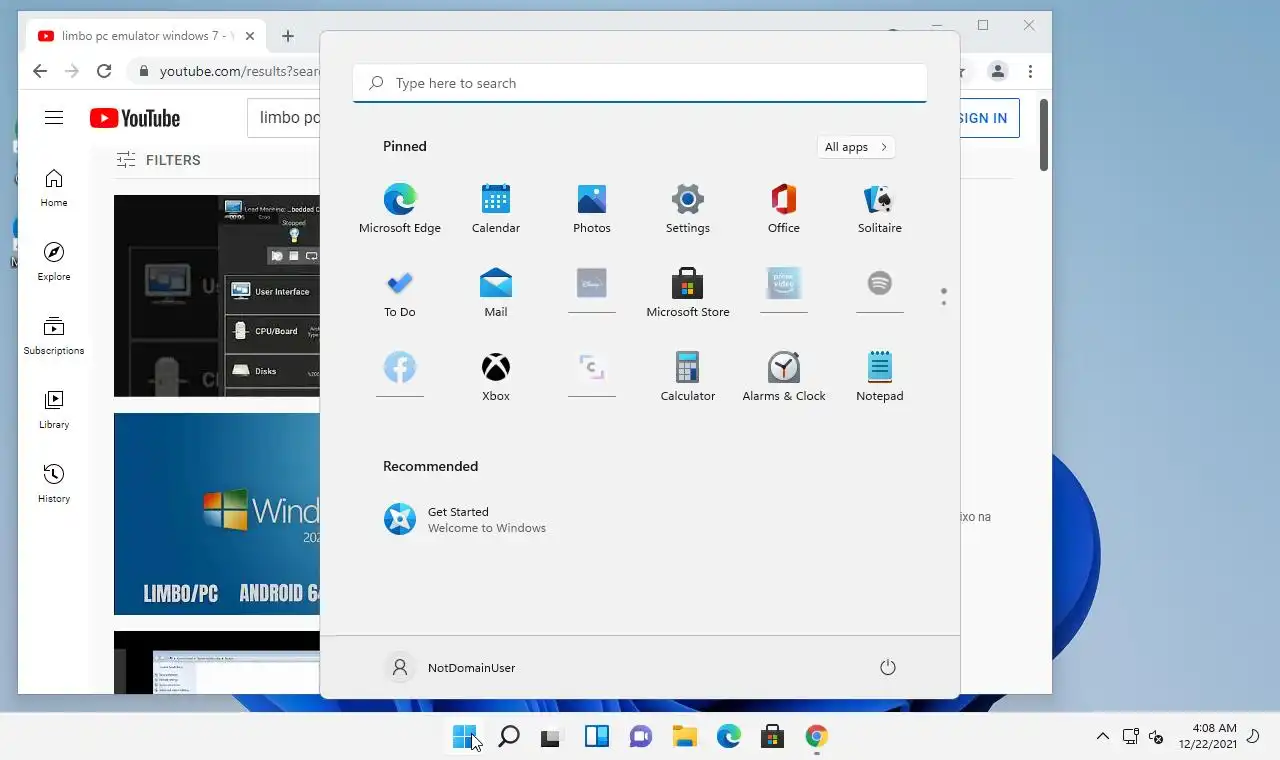Image resolution: width=1280 pixels, height=760 pixels.
Task: Open pinned Microsoft Store app
Action: point(688,293)
